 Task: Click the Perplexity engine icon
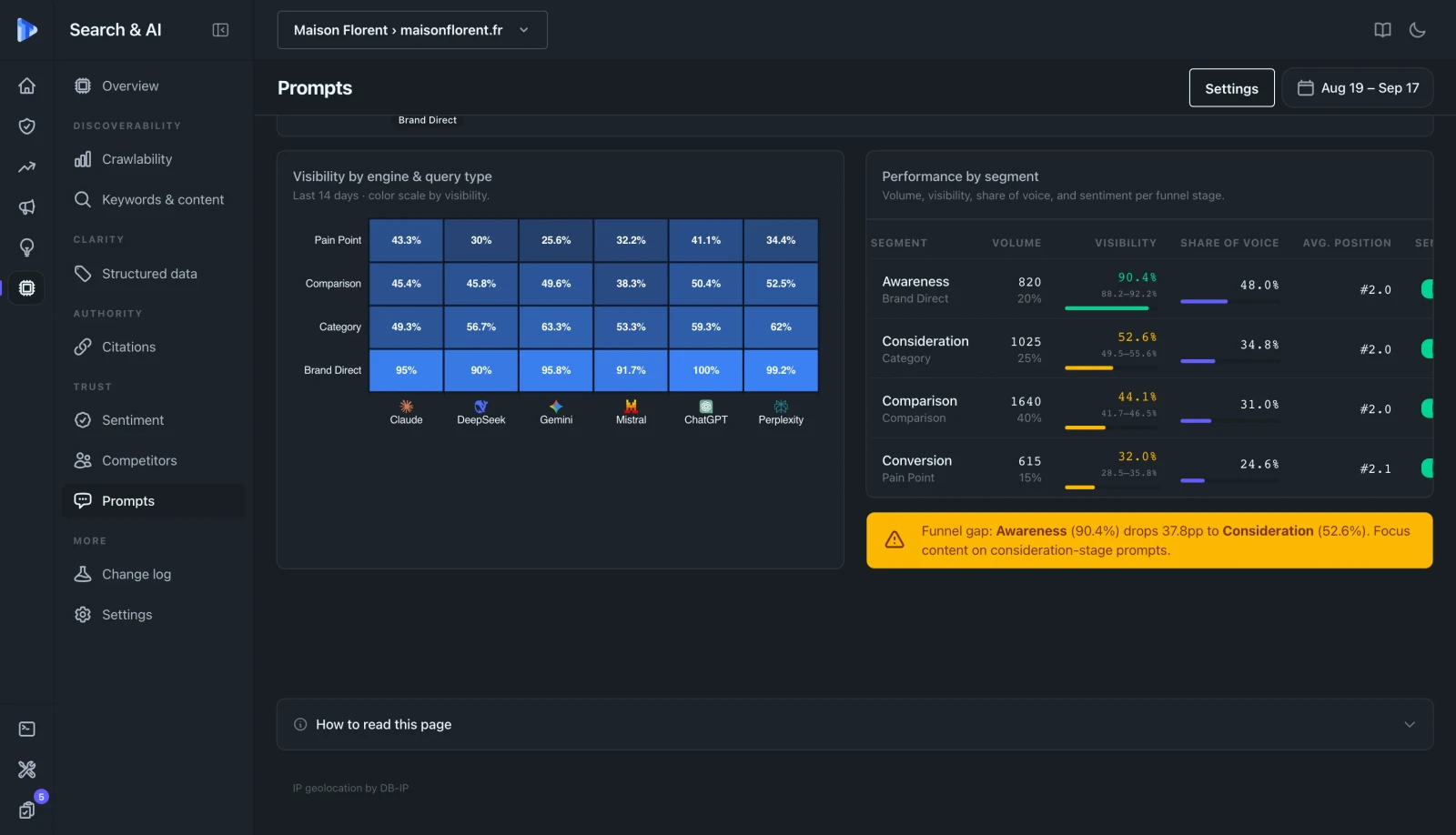(781, 407)
